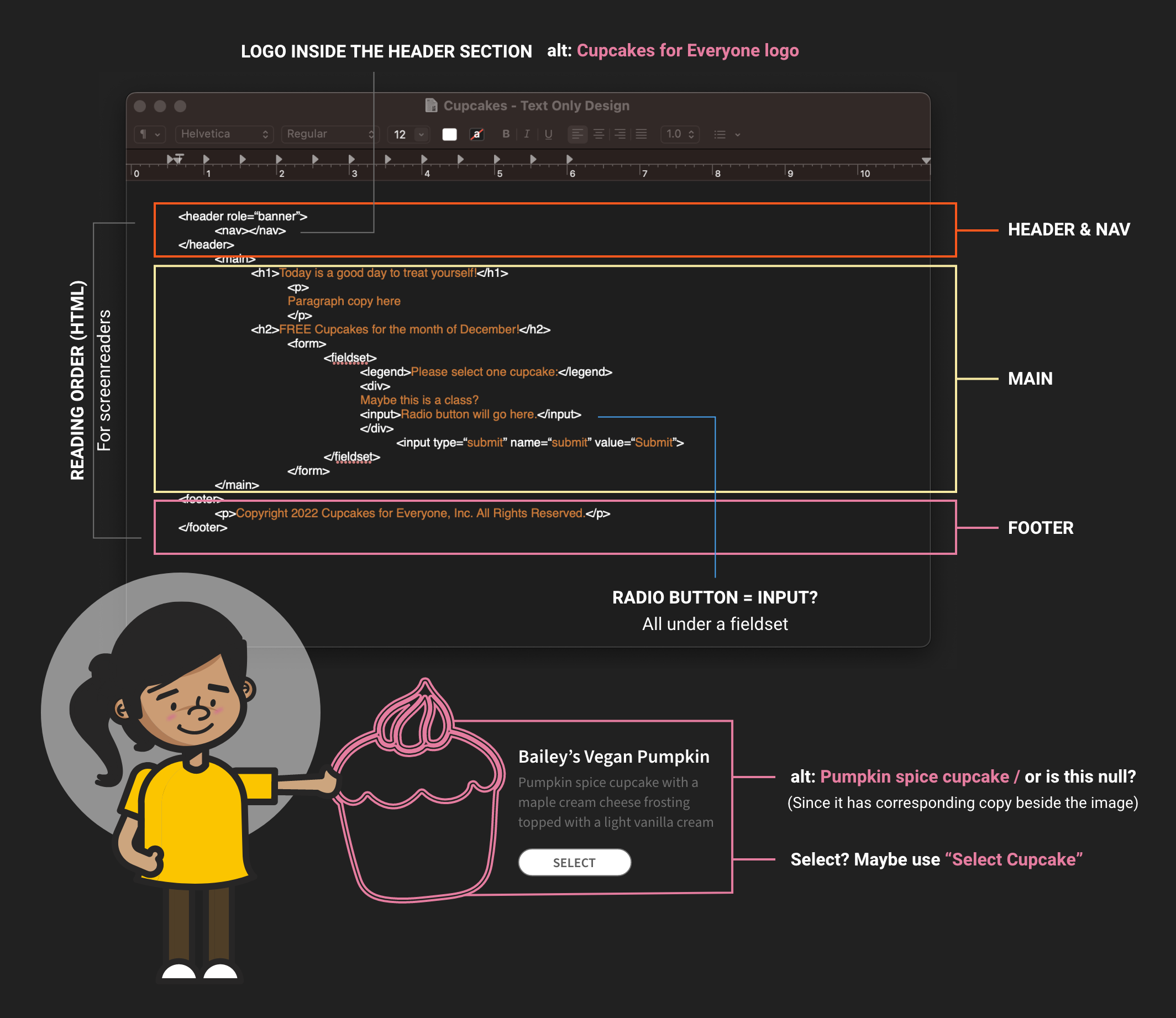Click the close window button
This screenshot has height=1018, width=1176.
click(140, 106)
